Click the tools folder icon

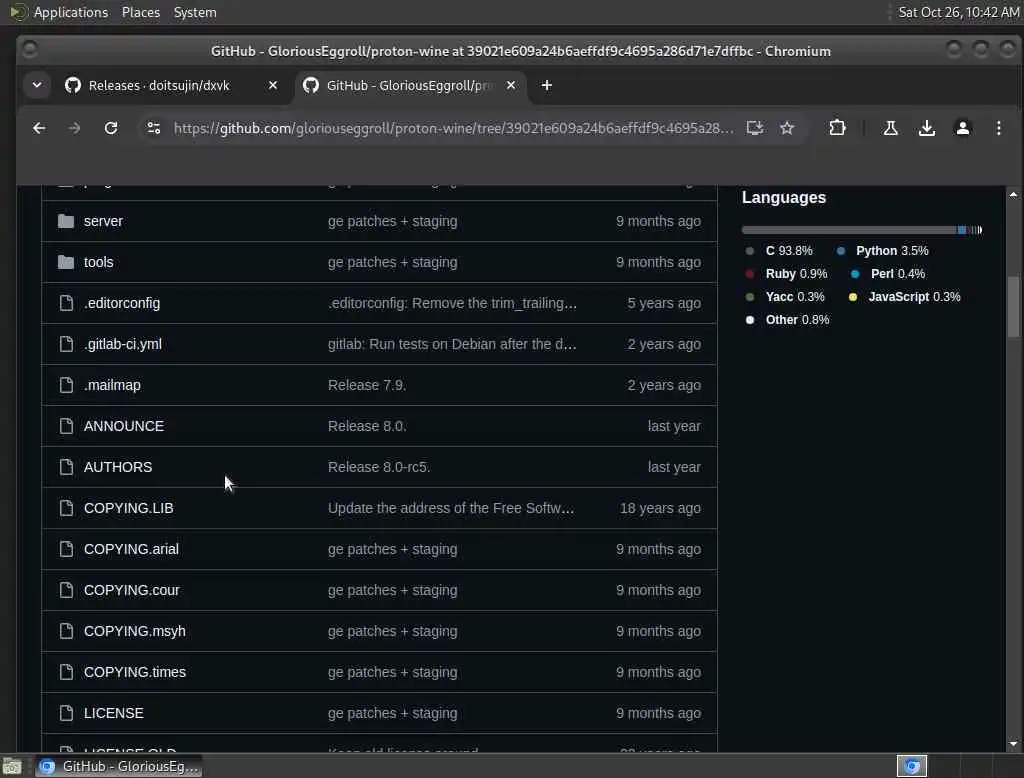66,263
